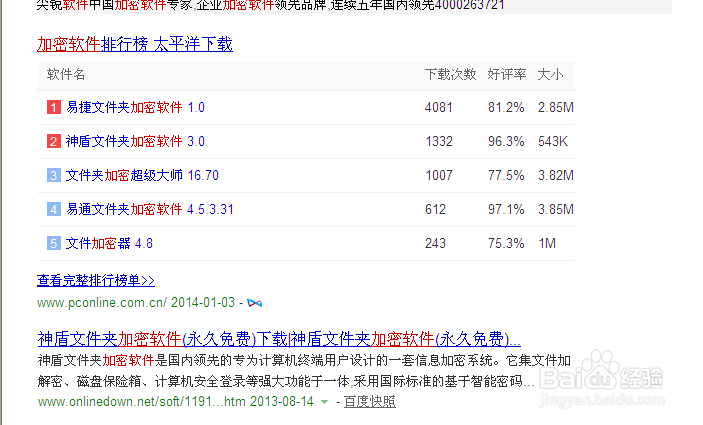Screen dimensions: 703x425
Task: Click download count 4081
Action: [x=438, y=108]
